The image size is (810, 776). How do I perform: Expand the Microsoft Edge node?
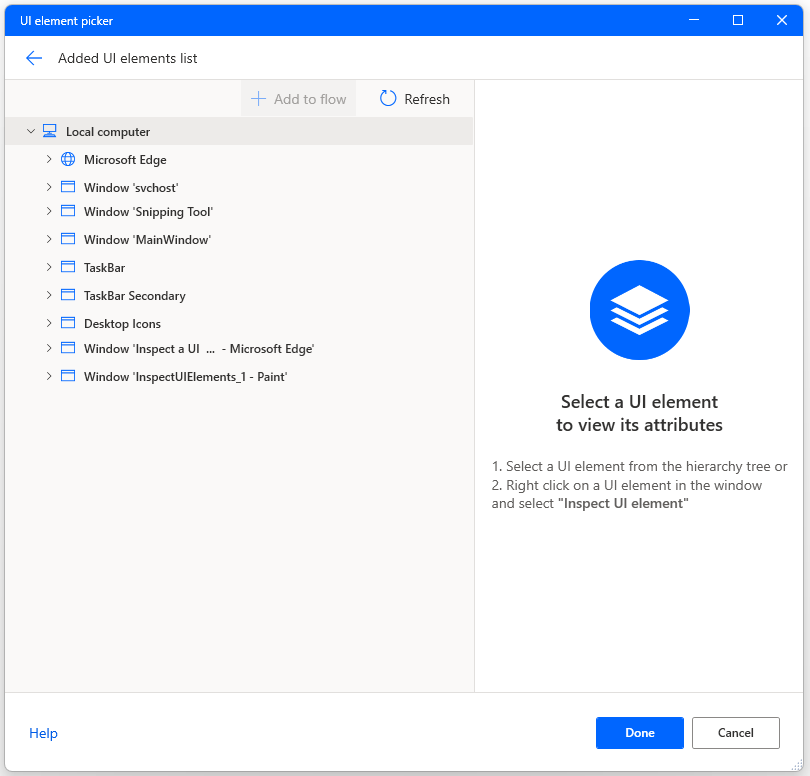pos(49,159)
